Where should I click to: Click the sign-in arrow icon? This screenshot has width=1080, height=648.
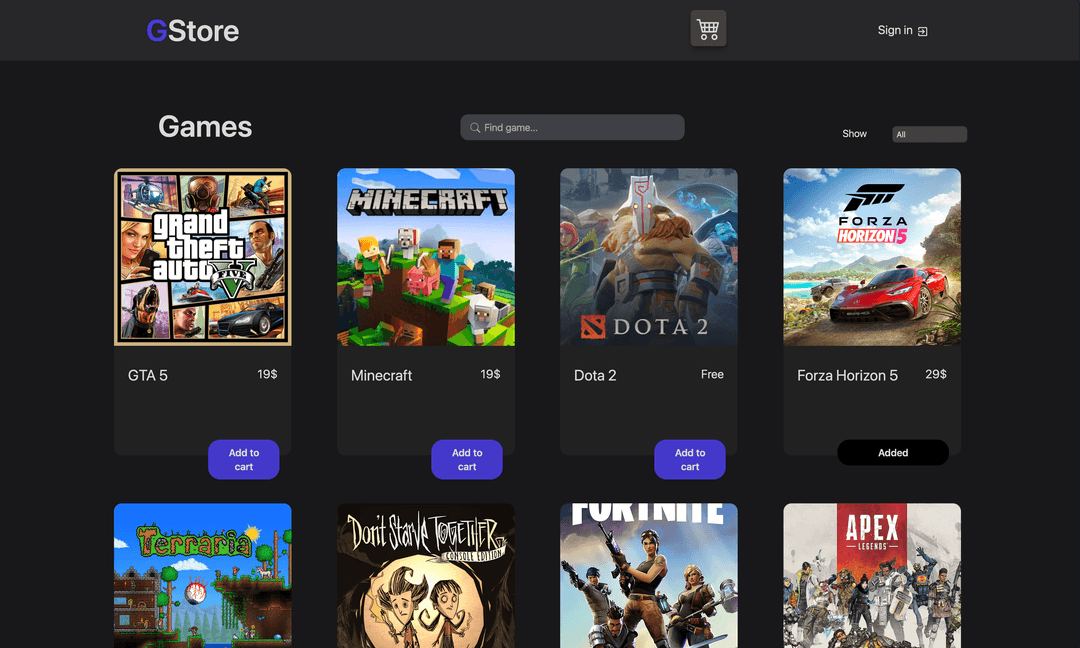[923, 31]
